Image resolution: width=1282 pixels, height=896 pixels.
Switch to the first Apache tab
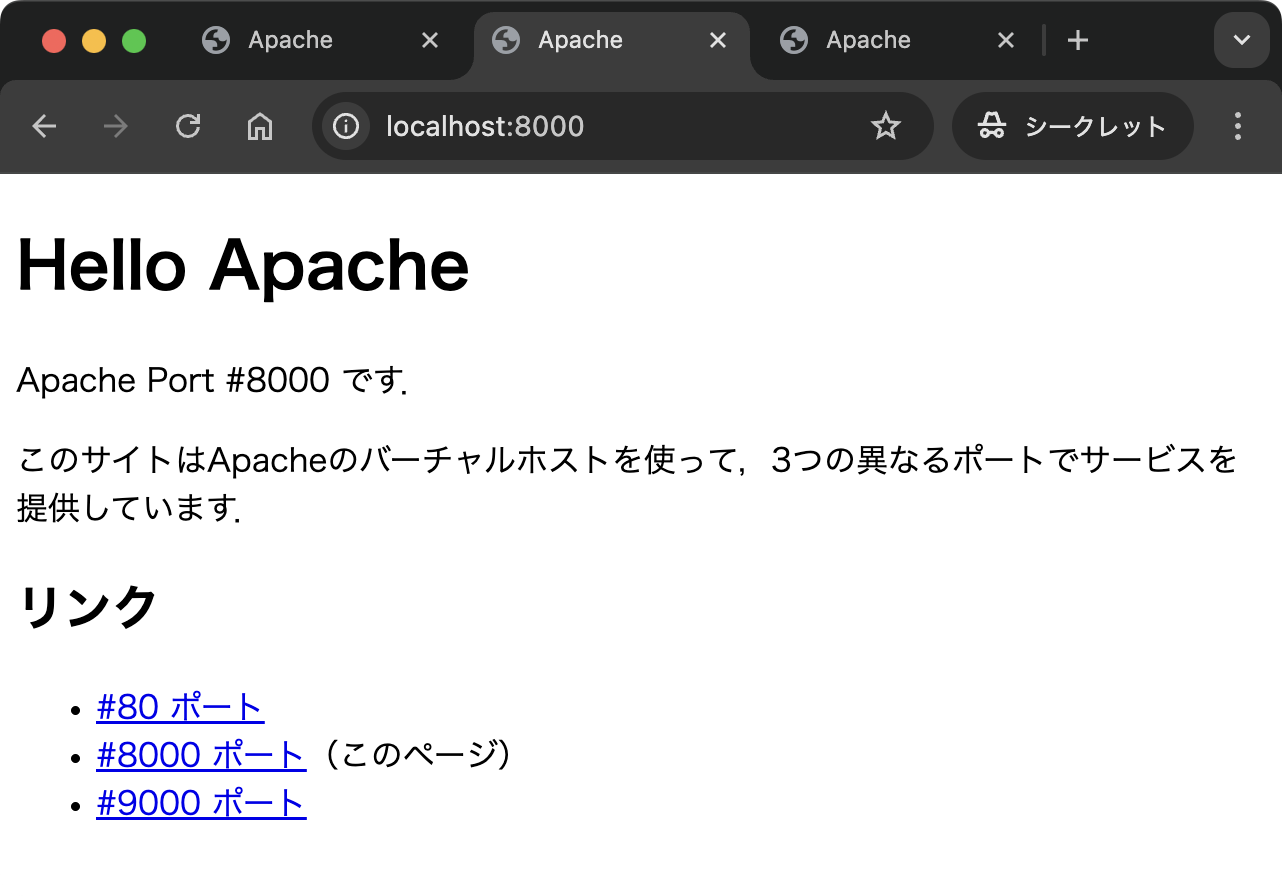click(x=290, y=41)
